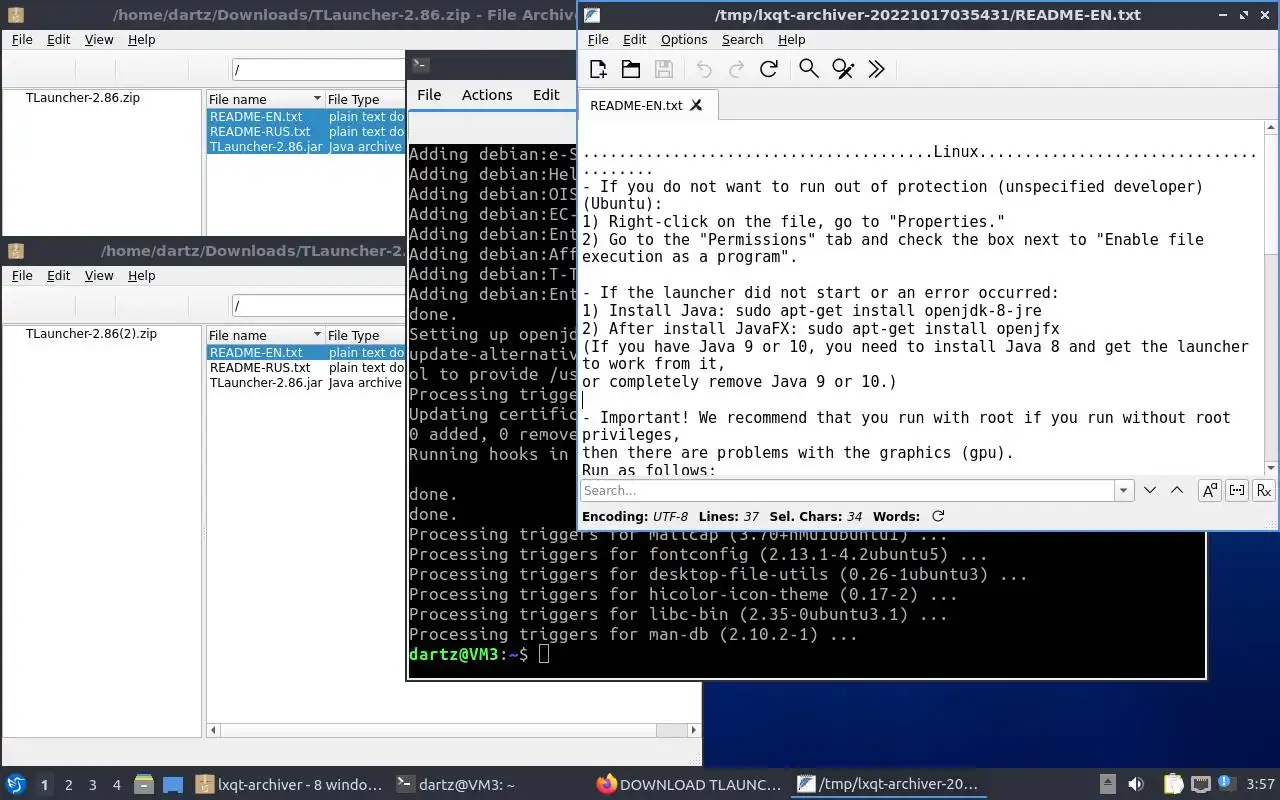The image size is (1280, 800).
Task: Open View menu in the upper archiver window
Action: tap(99, 40)
